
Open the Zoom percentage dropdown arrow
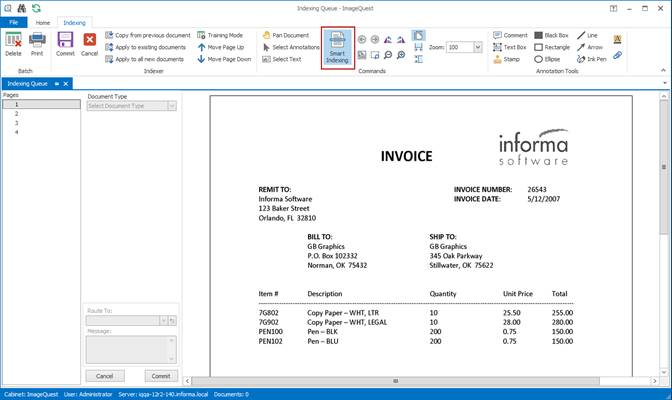pyautogui.click(x=478, y=47)
